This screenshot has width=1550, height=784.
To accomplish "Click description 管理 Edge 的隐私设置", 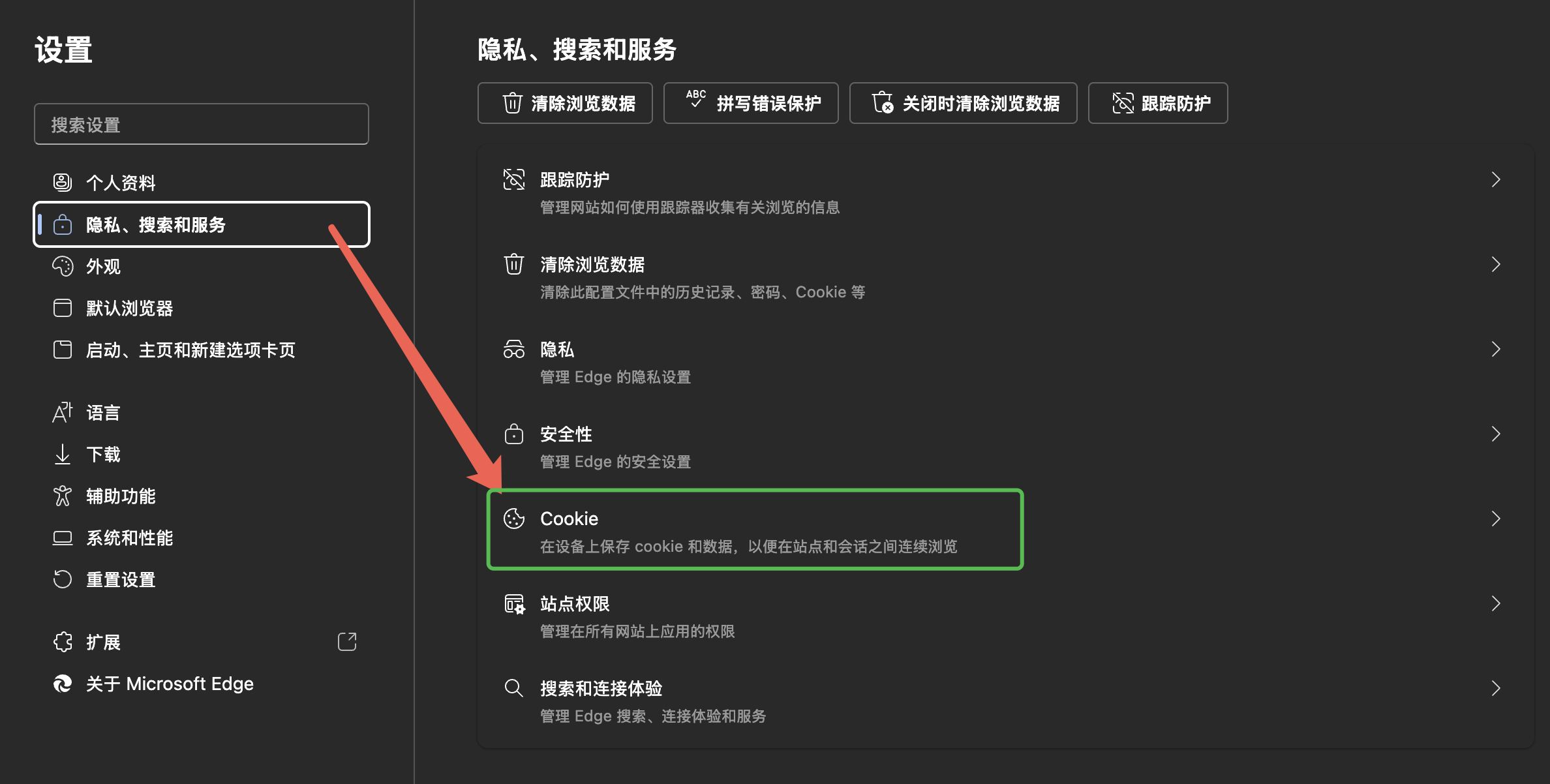I will click(x=615, y=377).
